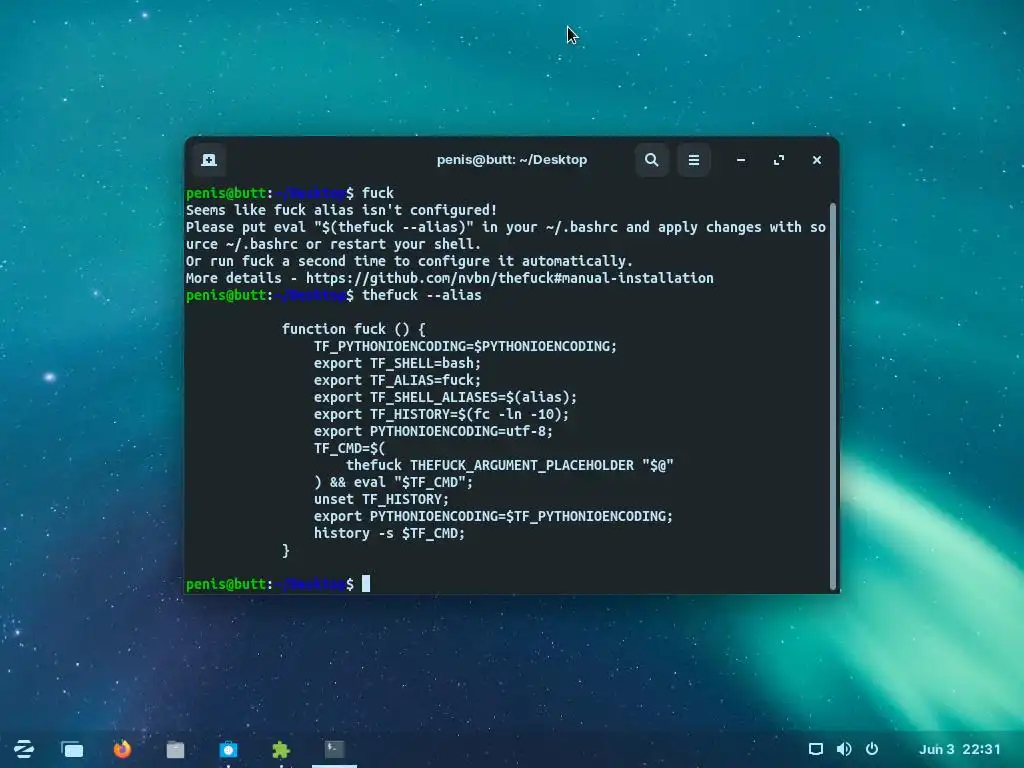Open the volume control in tray

coord(844,749)
